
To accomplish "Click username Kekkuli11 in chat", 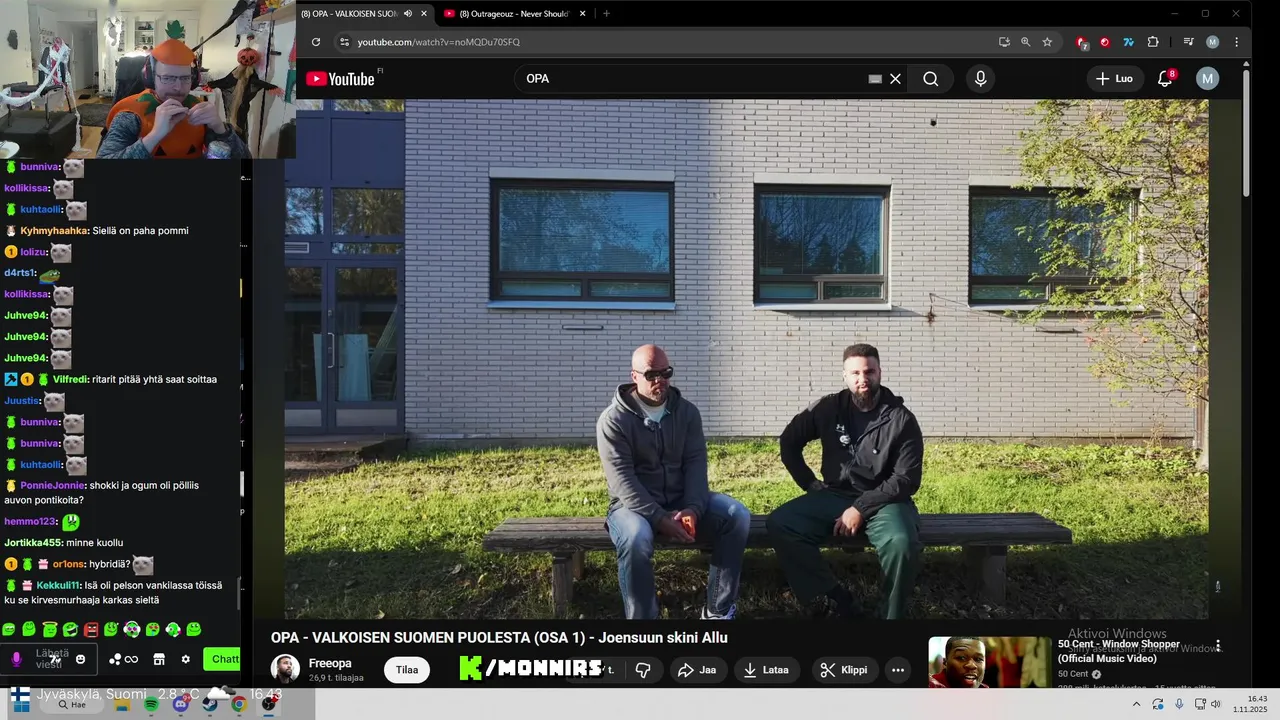I will click(x=58, y=586).
